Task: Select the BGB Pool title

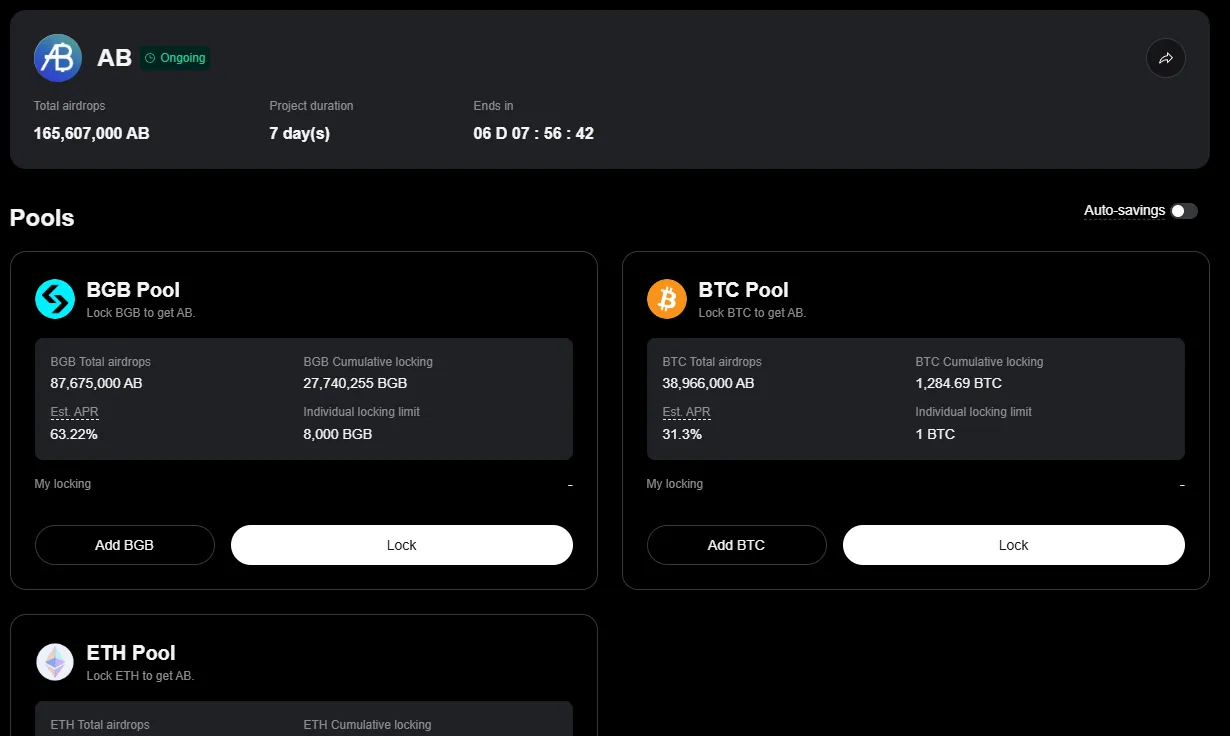Action: tap(133, 290)
